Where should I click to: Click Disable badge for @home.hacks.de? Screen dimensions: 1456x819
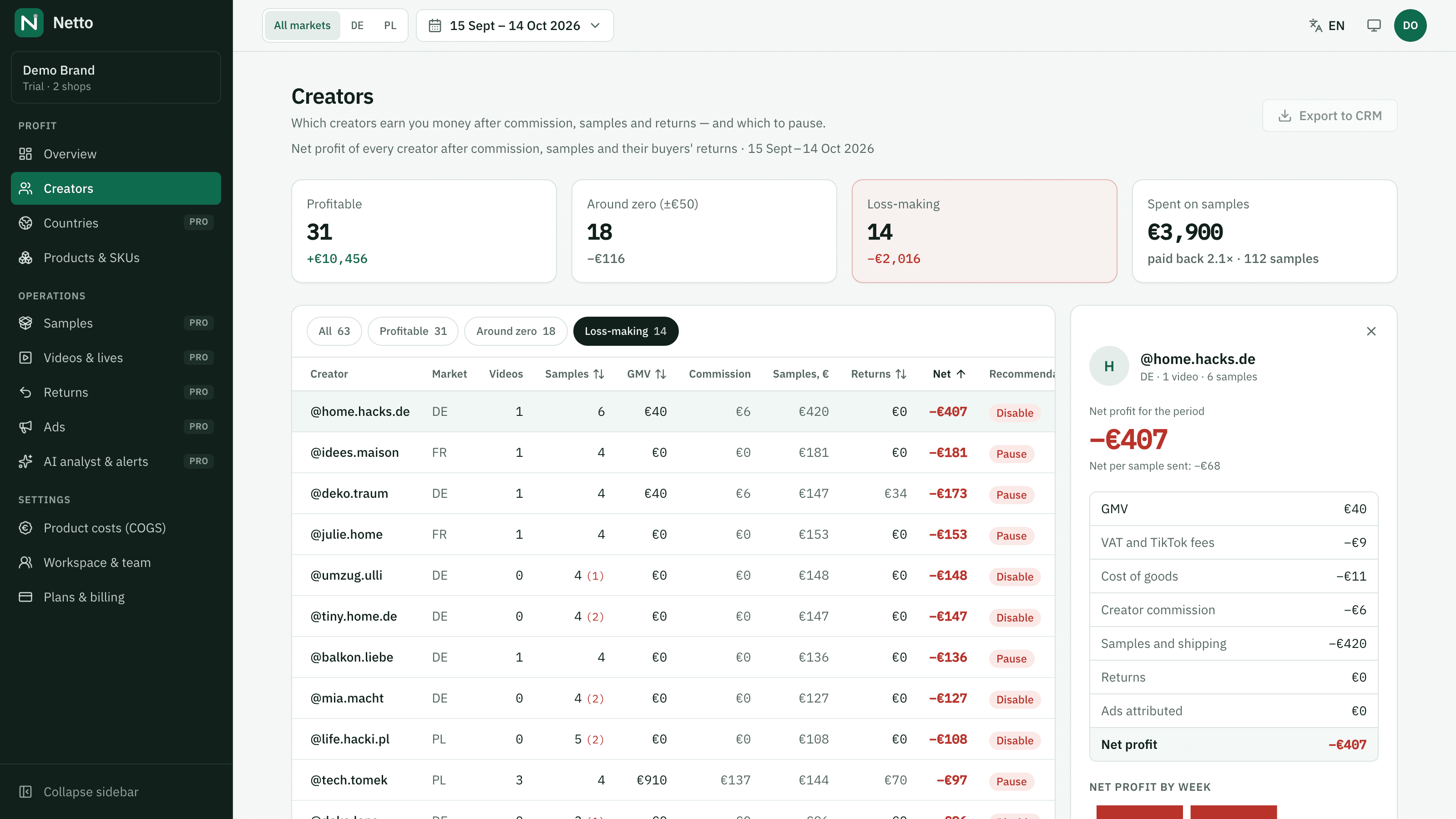tap(1015, 413)
